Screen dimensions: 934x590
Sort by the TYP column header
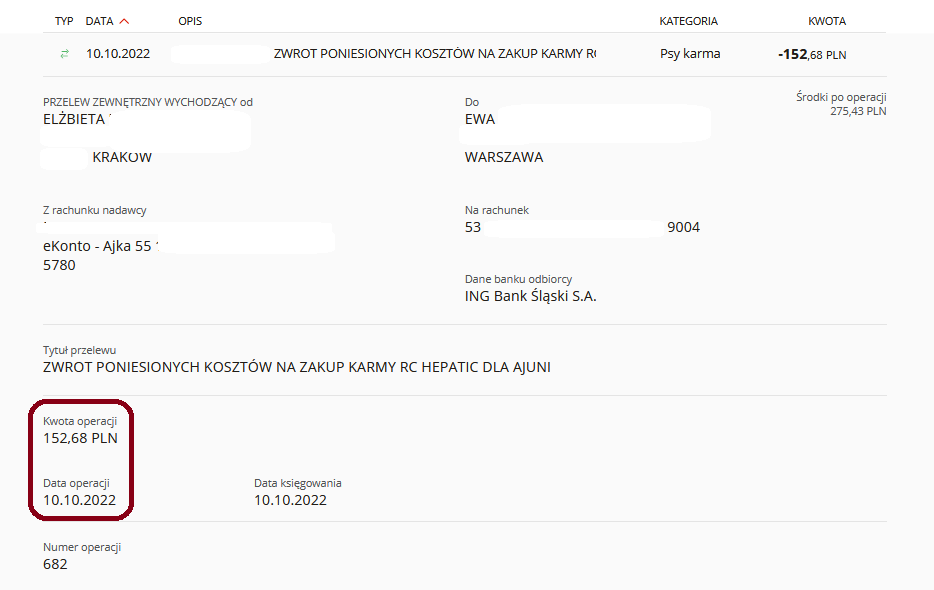64,21
